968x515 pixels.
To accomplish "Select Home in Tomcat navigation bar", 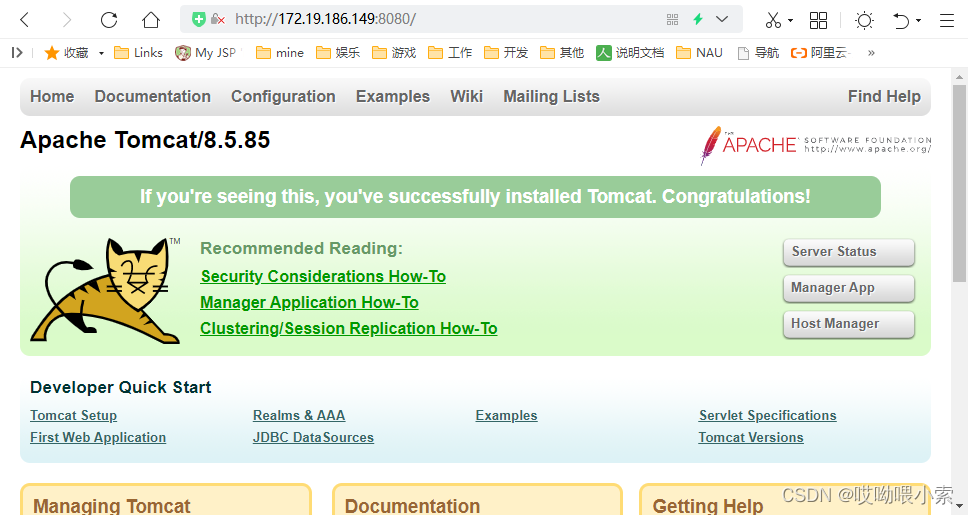I will [52, 96].
